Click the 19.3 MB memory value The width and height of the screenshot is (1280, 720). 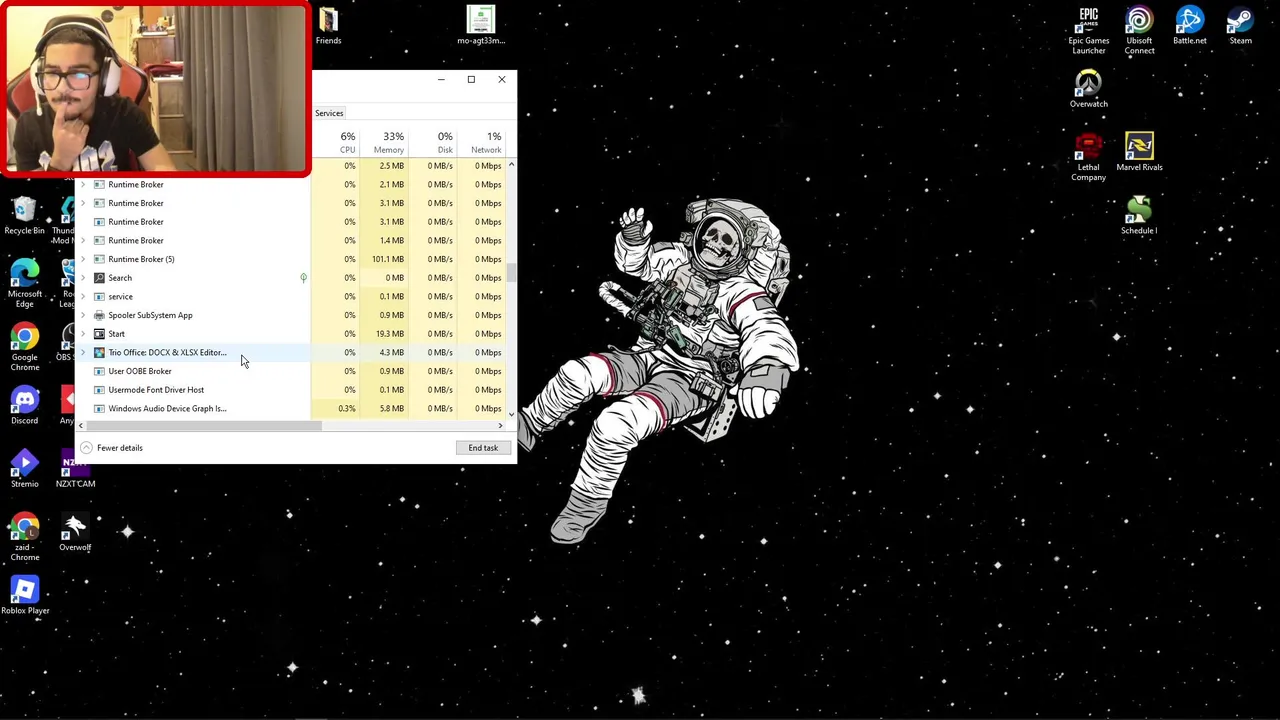[x=390, y=334]
